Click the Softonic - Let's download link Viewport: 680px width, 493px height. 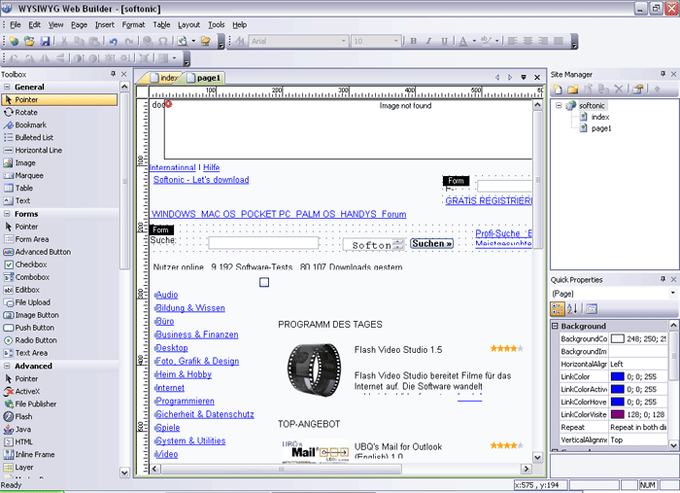(x=201, y=180)
